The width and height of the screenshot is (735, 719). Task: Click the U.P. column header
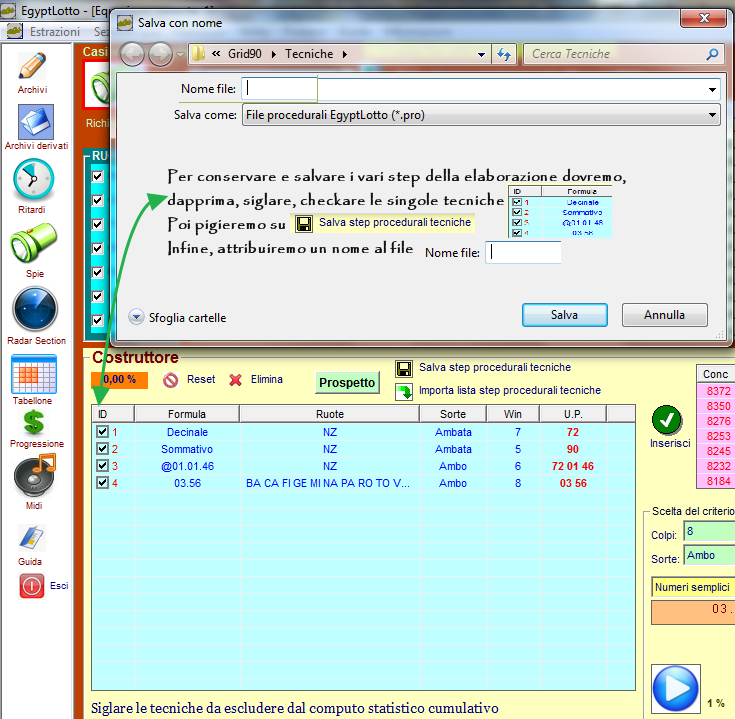click(573, 414)
